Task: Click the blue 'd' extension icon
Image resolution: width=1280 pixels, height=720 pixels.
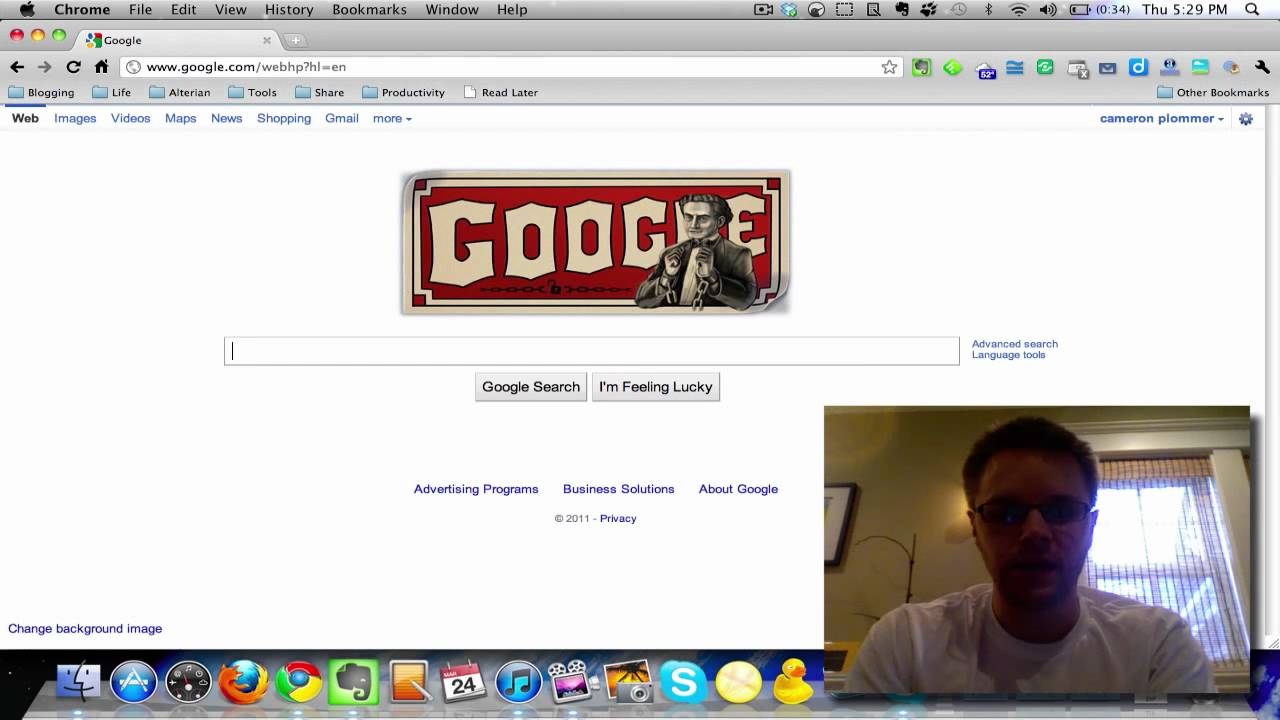Action: [1138, 68]
